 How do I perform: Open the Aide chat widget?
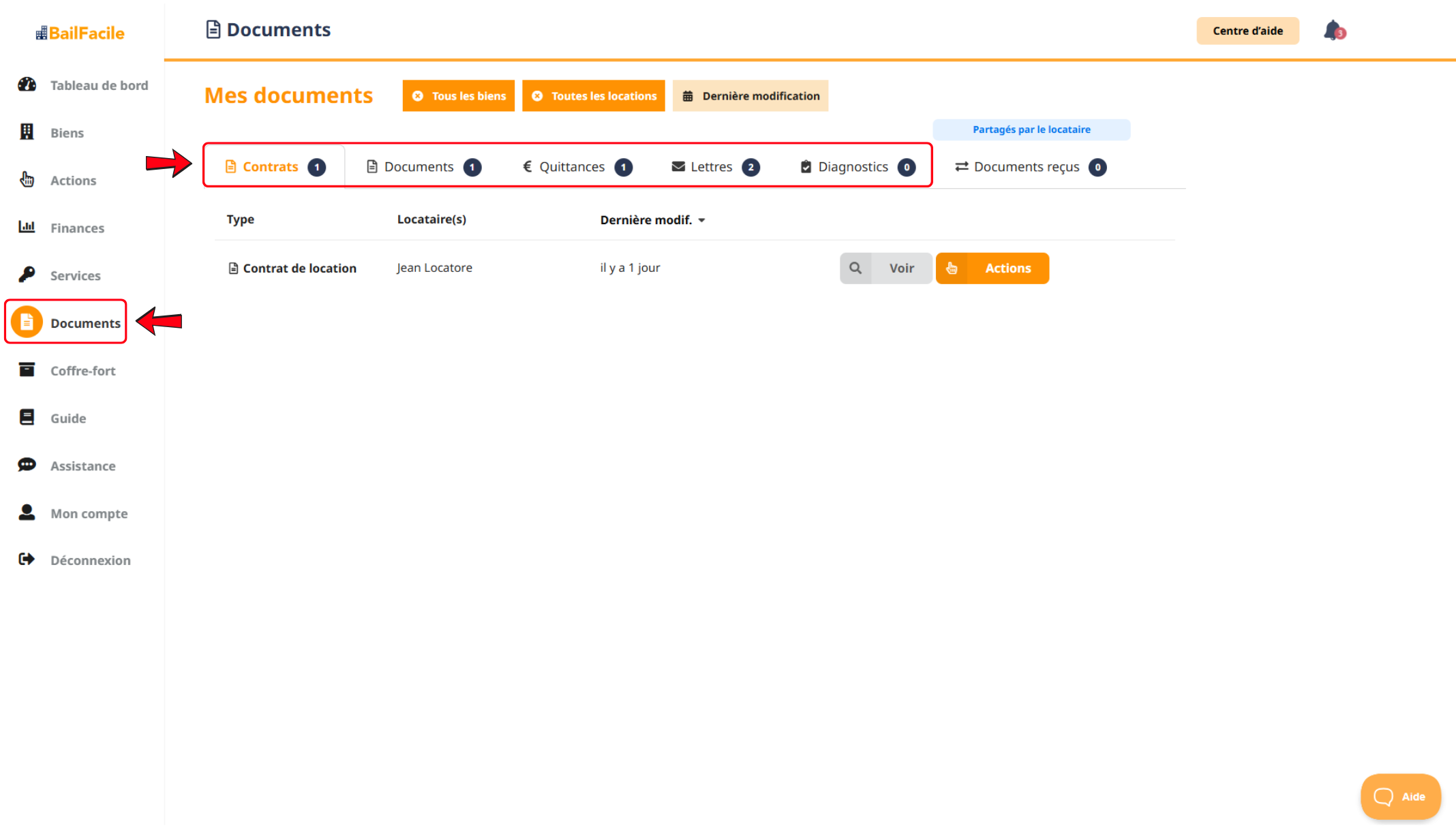[x=1401, y=797]
